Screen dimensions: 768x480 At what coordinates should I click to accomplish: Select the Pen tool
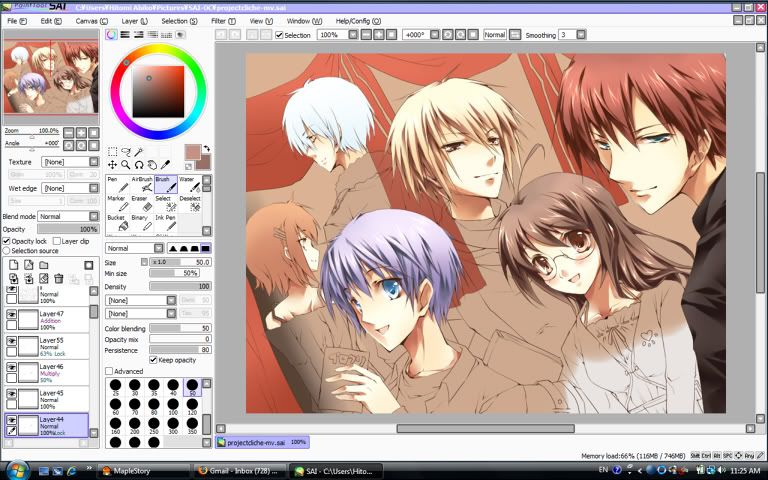[x=118, y=184]
